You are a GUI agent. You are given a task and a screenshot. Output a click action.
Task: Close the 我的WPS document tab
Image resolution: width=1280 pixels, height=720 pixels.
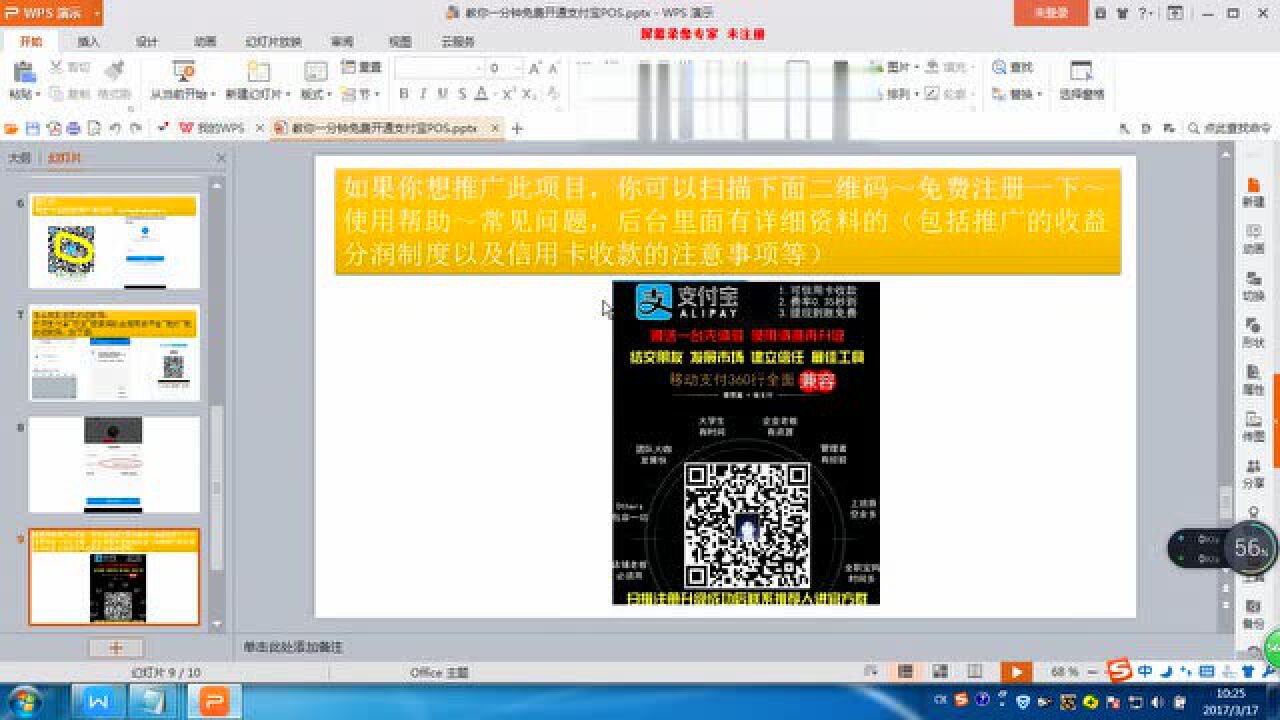(260, 129)
